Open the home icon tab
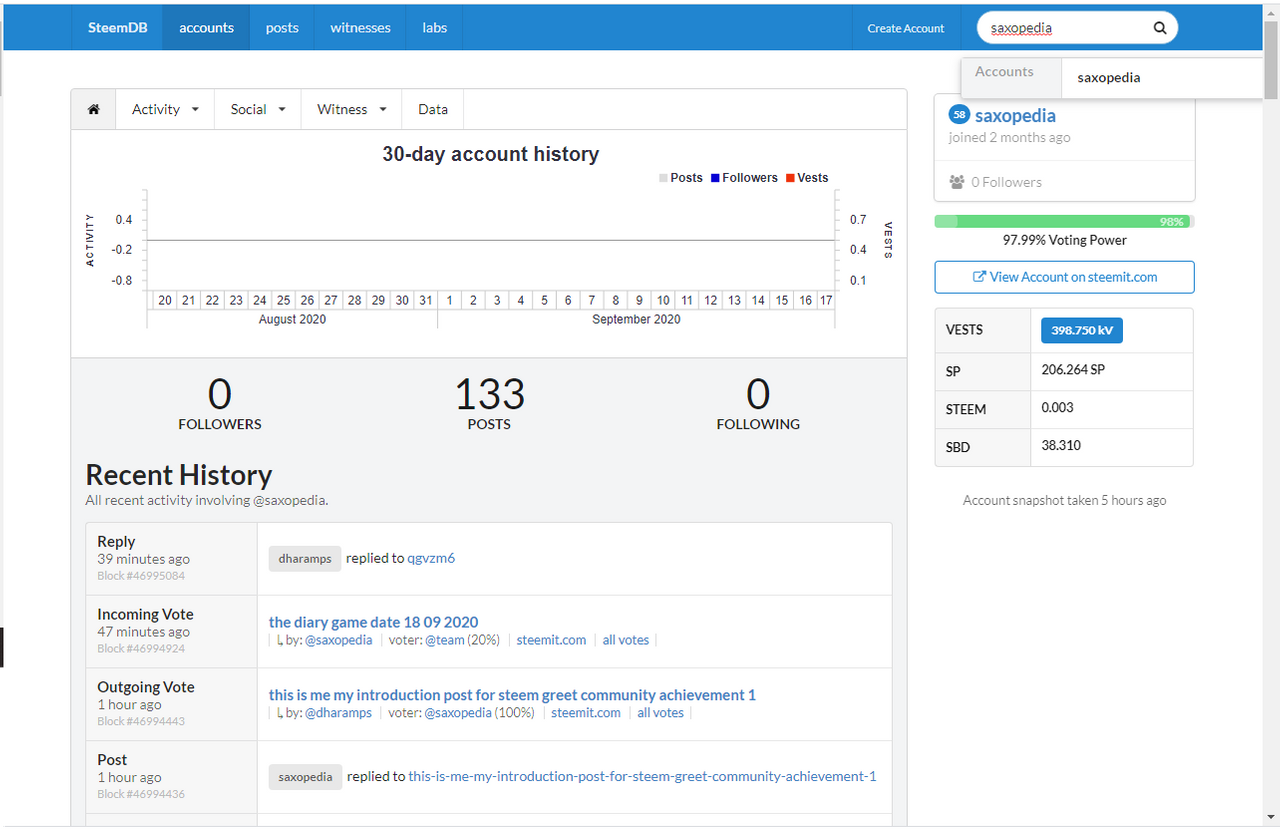This screenshot has width=1280, height=831. click(x=94, y=109)
